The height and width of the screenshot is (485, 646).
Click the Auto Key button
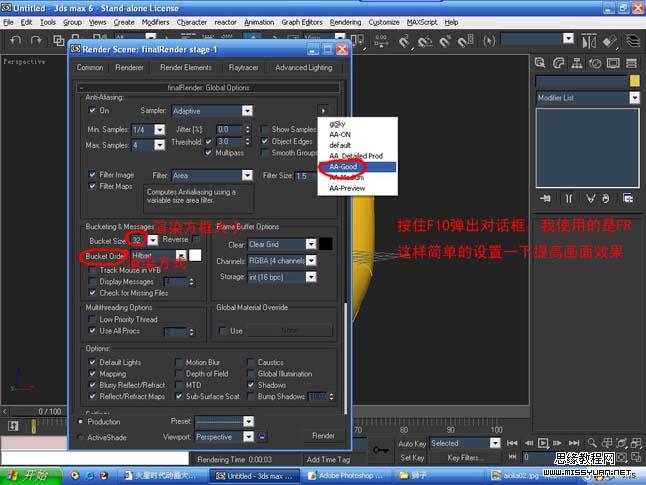(x=412, y=443)
